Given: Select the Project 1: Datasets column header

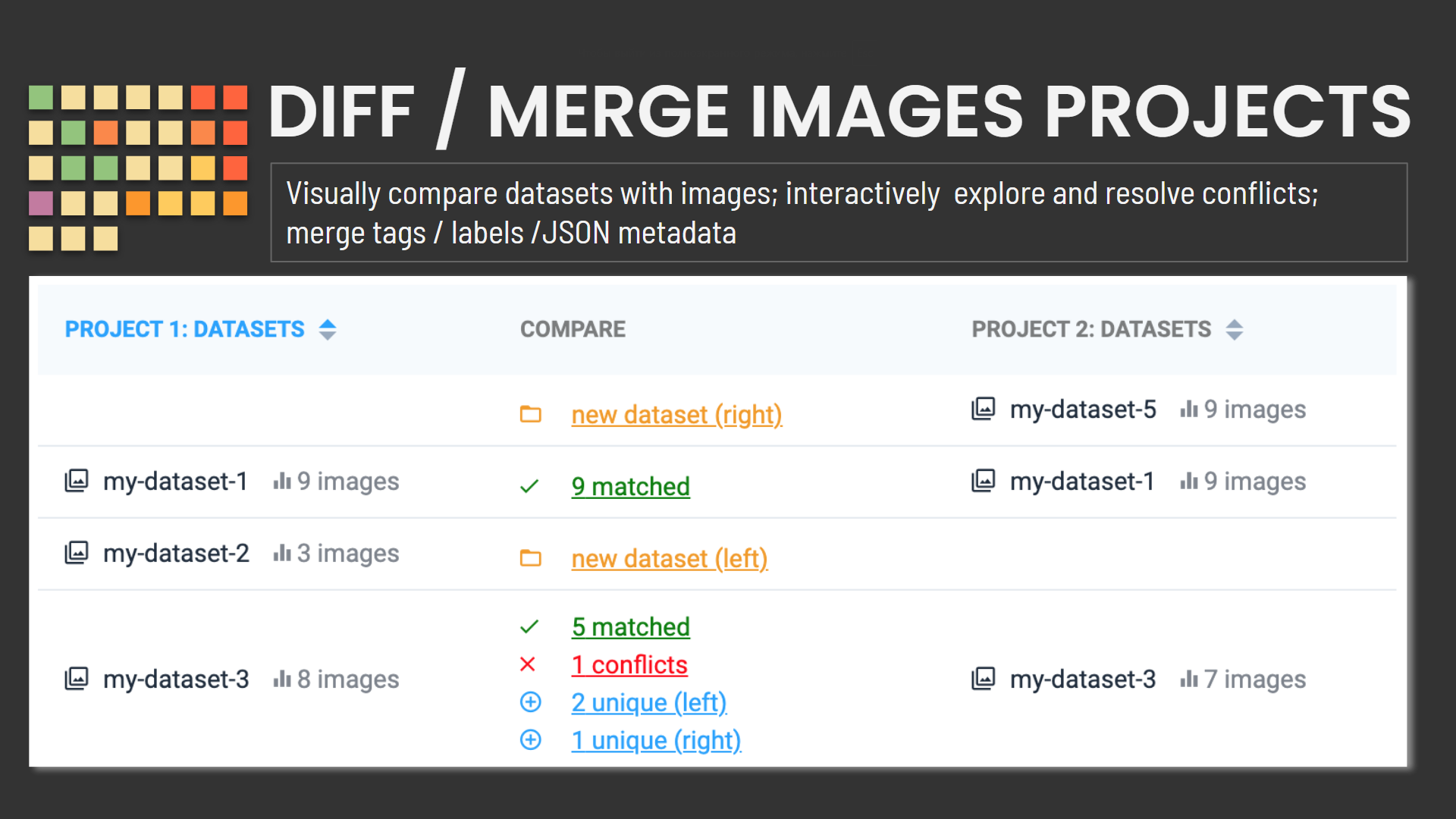Looking at the screenshot, I should pyautogui.click(x=184, y=329).
